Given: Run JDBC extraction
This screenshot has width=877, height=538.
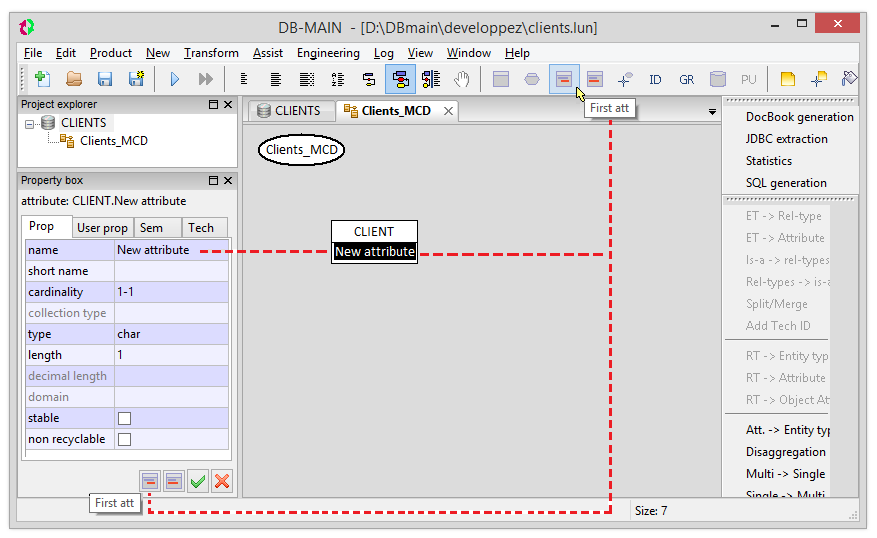Looking at the screenshot, I should coord(786,139).
